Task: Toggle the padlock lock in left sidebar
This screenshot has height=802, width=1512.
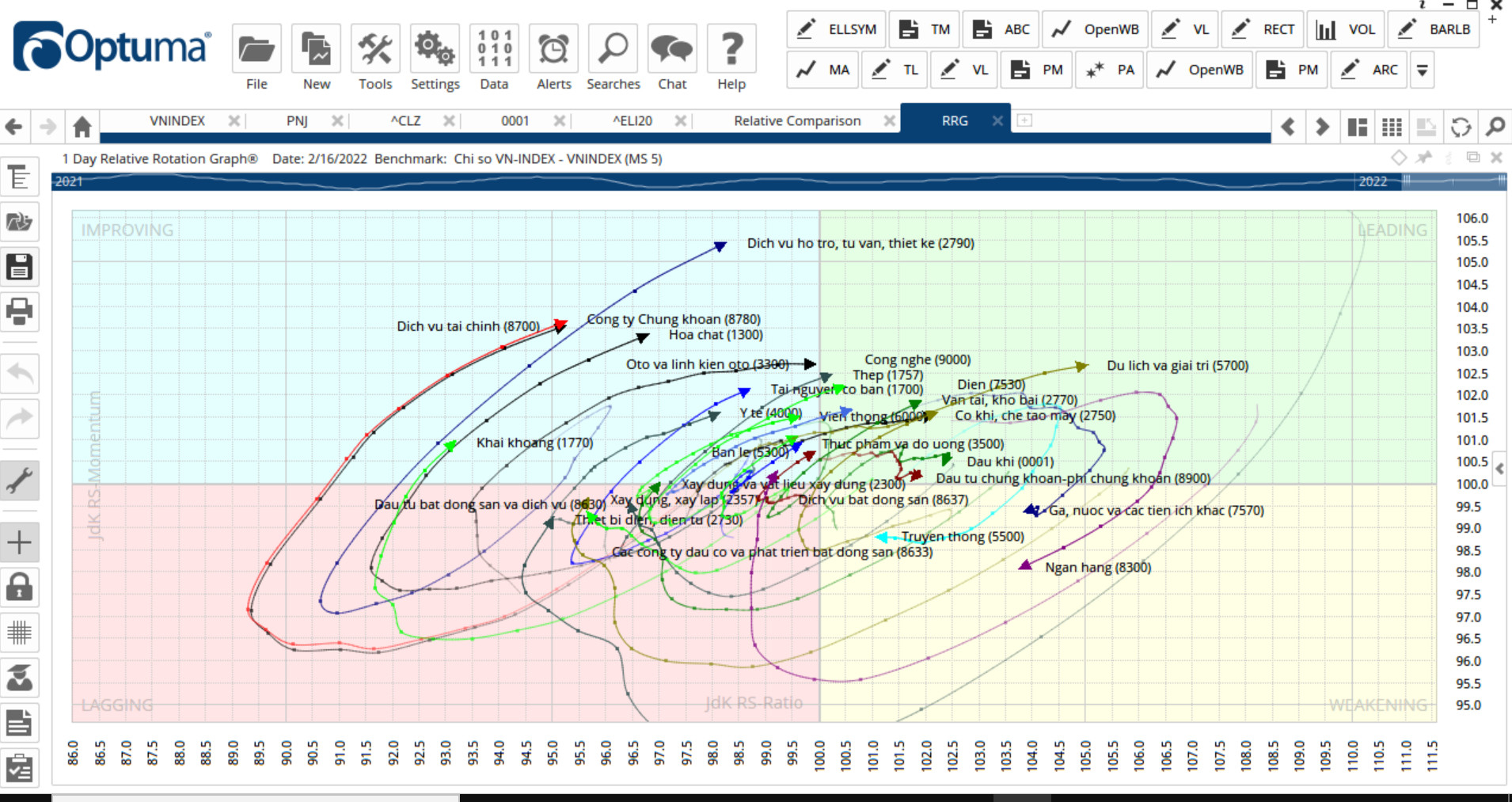Action: (x=19, y=587)
